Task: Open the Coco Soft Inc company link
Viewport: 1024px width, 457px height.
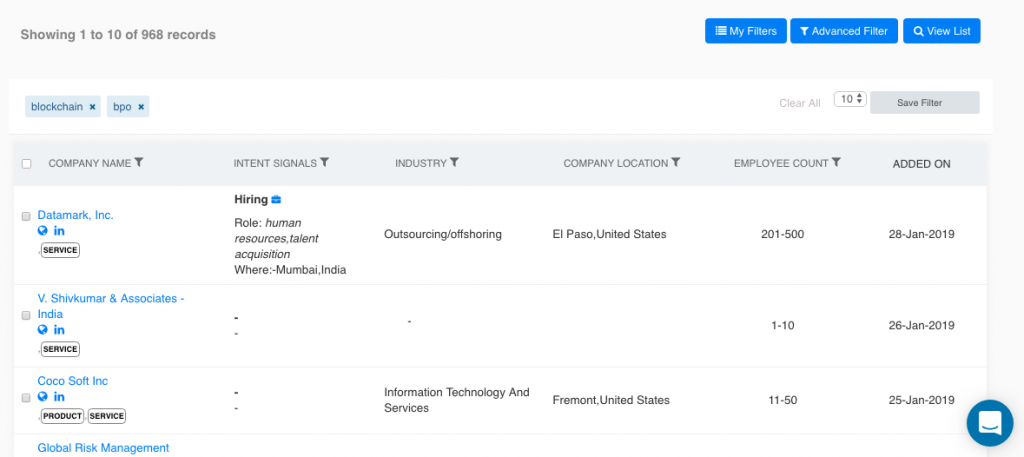Action: coord(72,381)
